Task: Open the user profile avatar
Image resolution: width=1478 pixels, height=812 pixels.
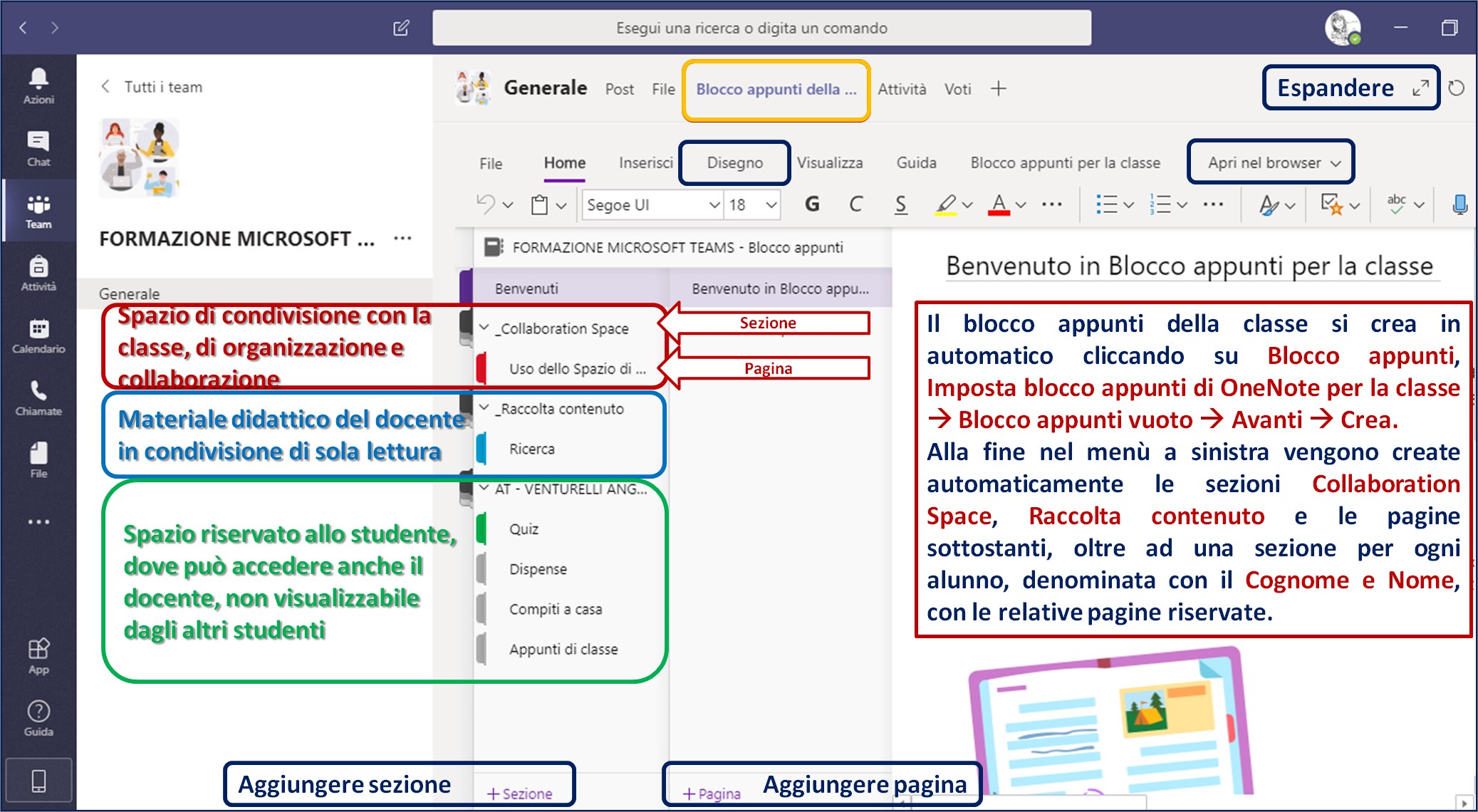Action: (x=1342, y=28)
